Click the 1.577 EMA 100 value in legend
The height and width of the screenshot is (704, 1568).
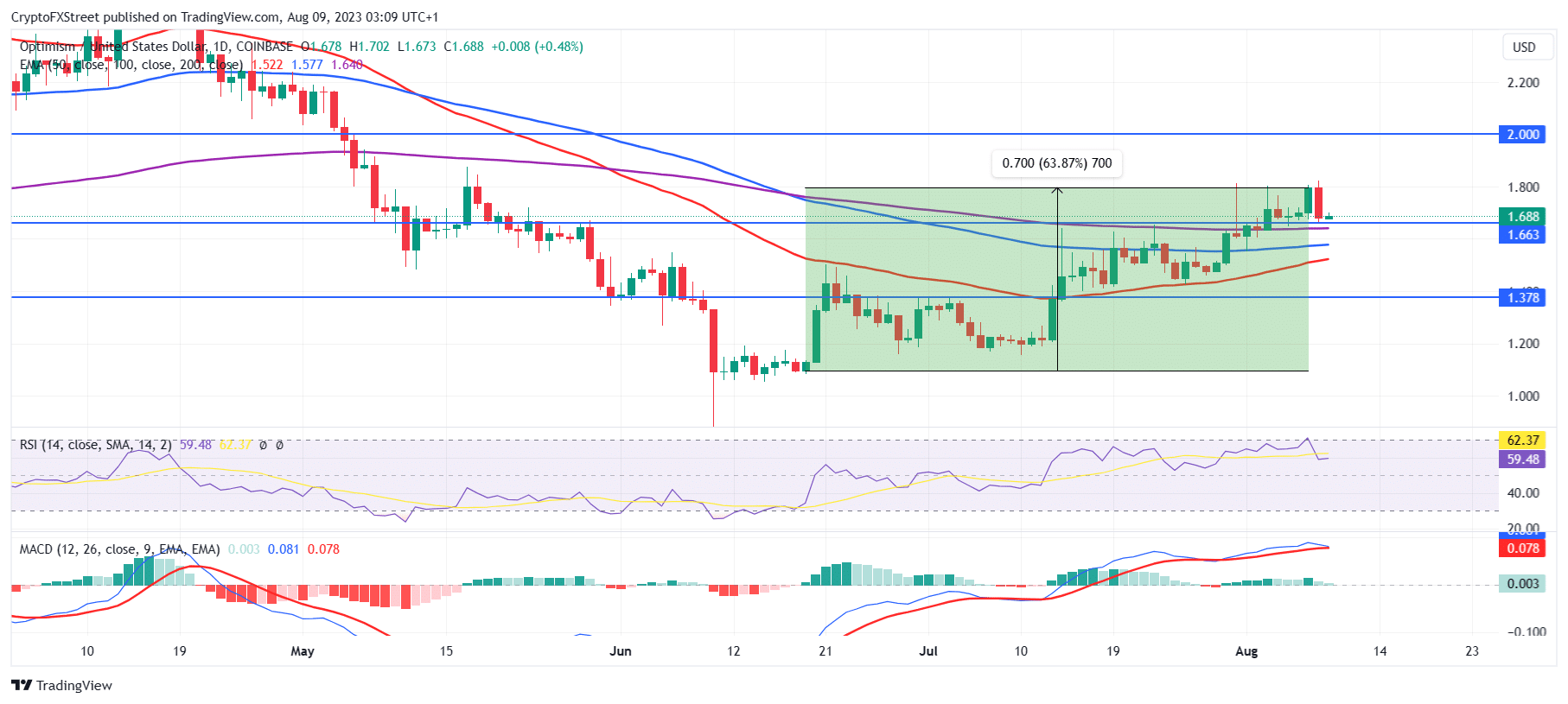[307, 65]
